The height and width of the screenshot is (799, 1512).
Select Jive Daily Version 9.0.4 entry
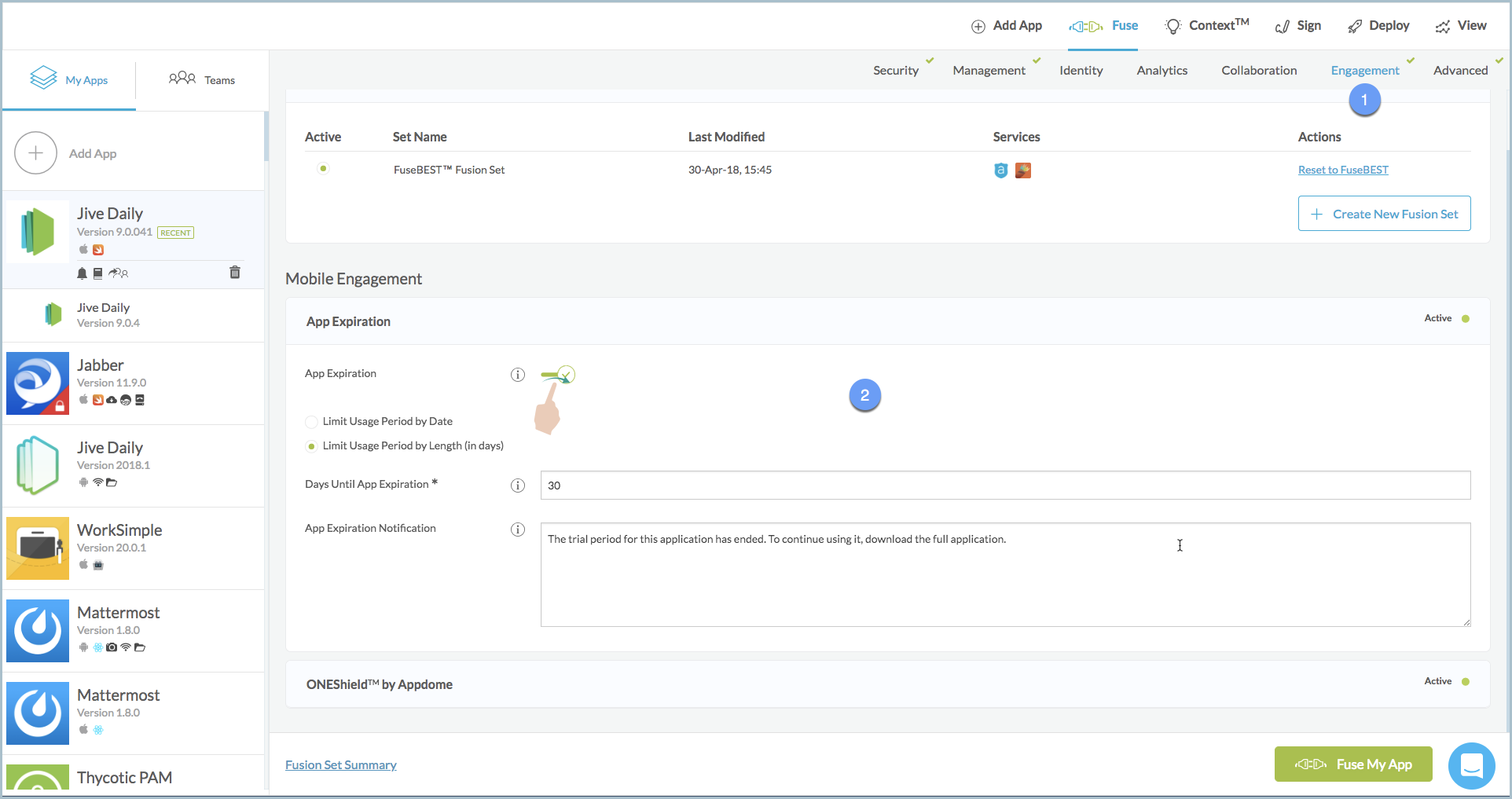(134, 315)
